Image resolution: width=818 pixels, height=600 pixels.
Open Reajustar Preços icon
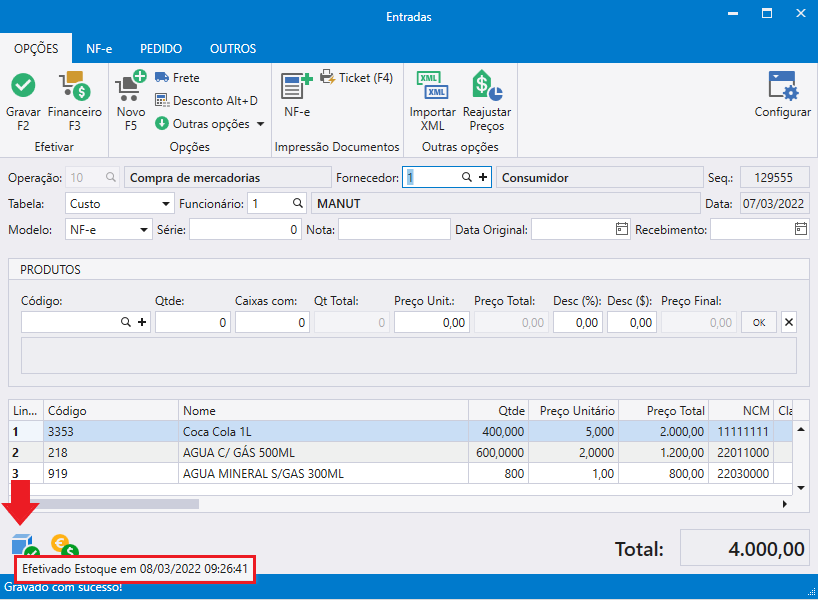[x=487, y=85]
